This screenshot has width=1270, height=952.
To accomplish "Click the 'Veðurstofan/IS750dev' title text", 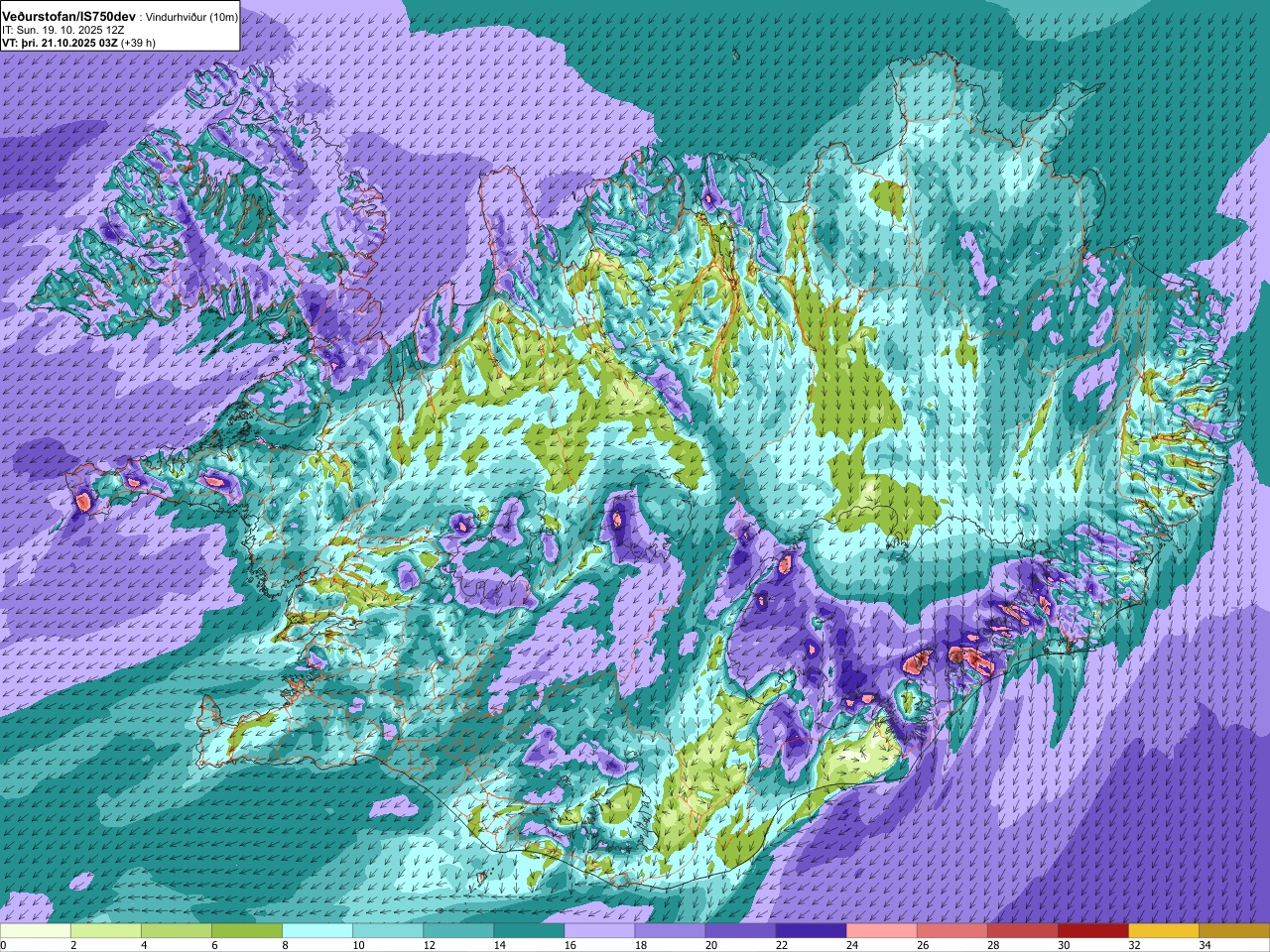I will pyautogui.click(x=68, y=17).
